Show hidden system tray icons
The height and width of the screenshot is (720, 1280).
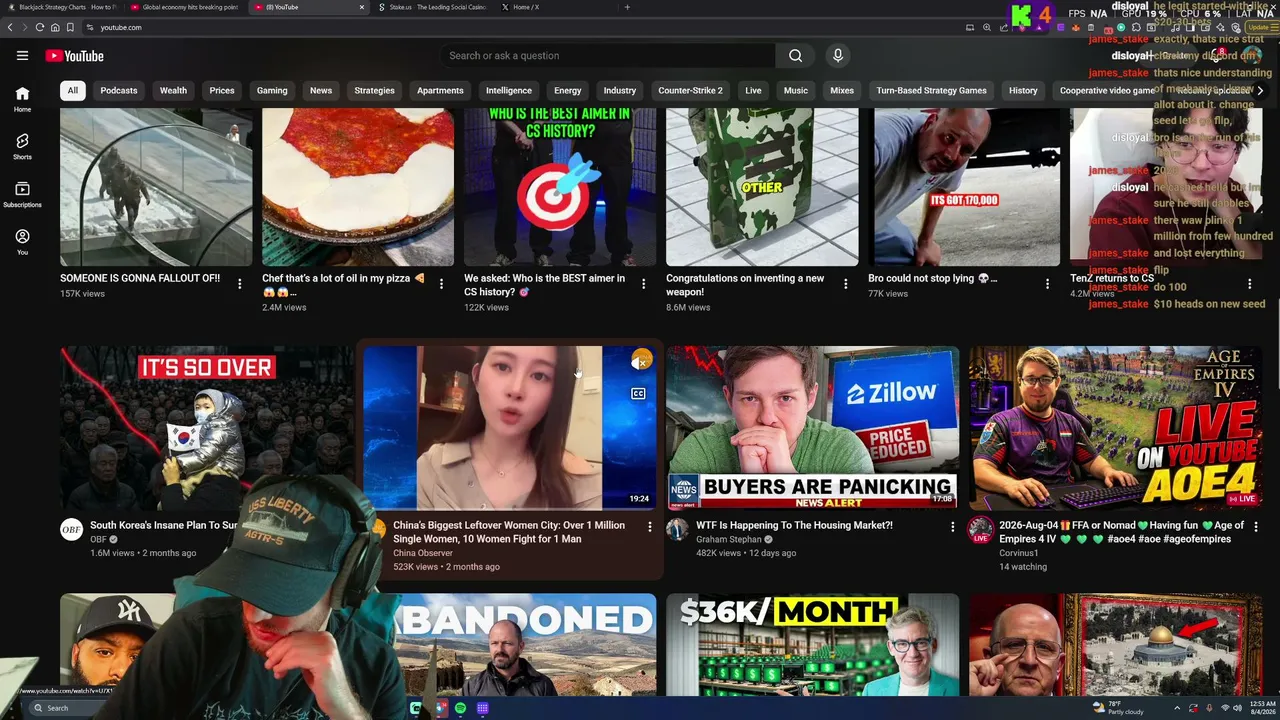1176,708
